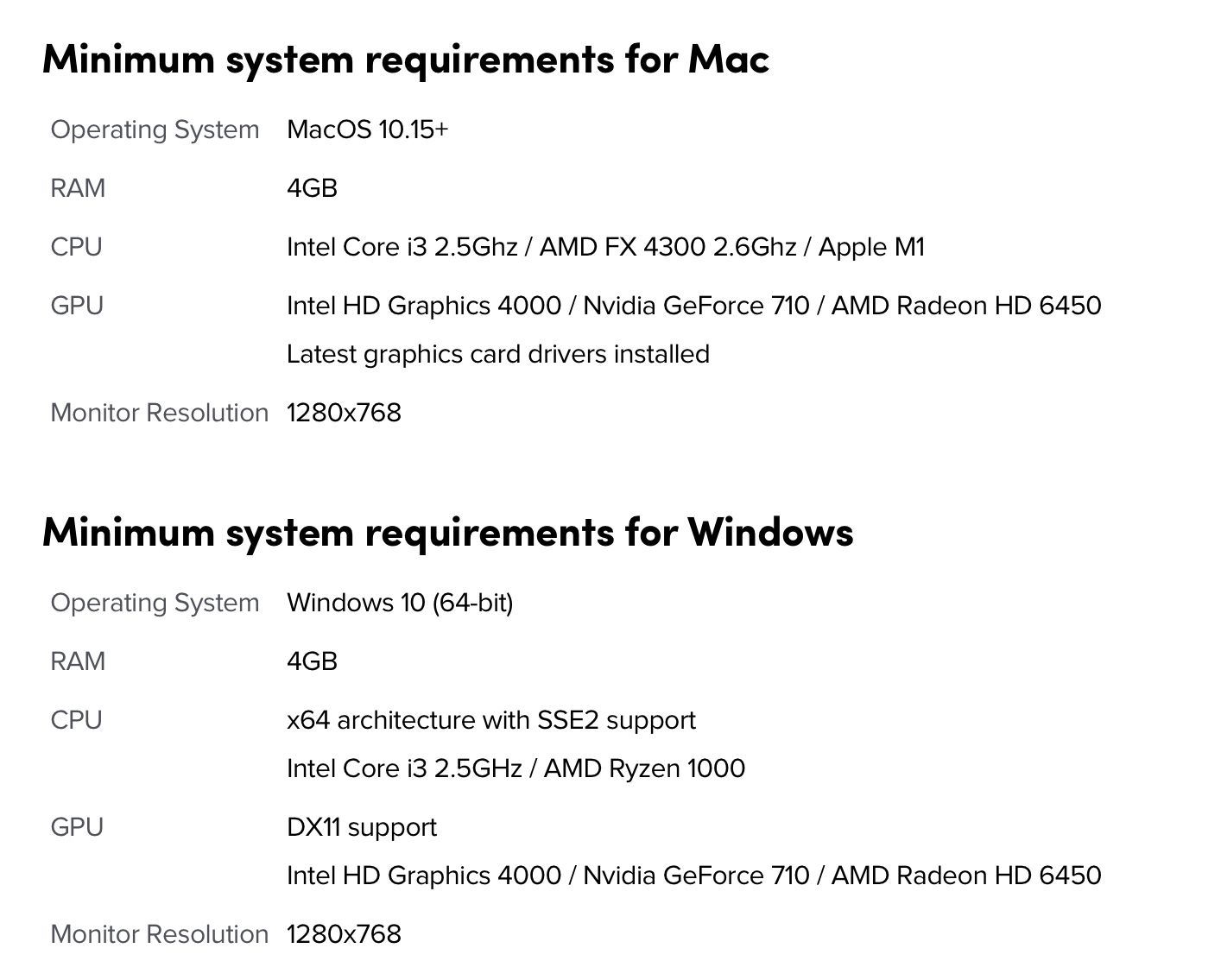Image resolution: width=1221 pixels, height=980 pixels.
Task: Click the Windows Operating System label
Action: click(x=155, y=604)
